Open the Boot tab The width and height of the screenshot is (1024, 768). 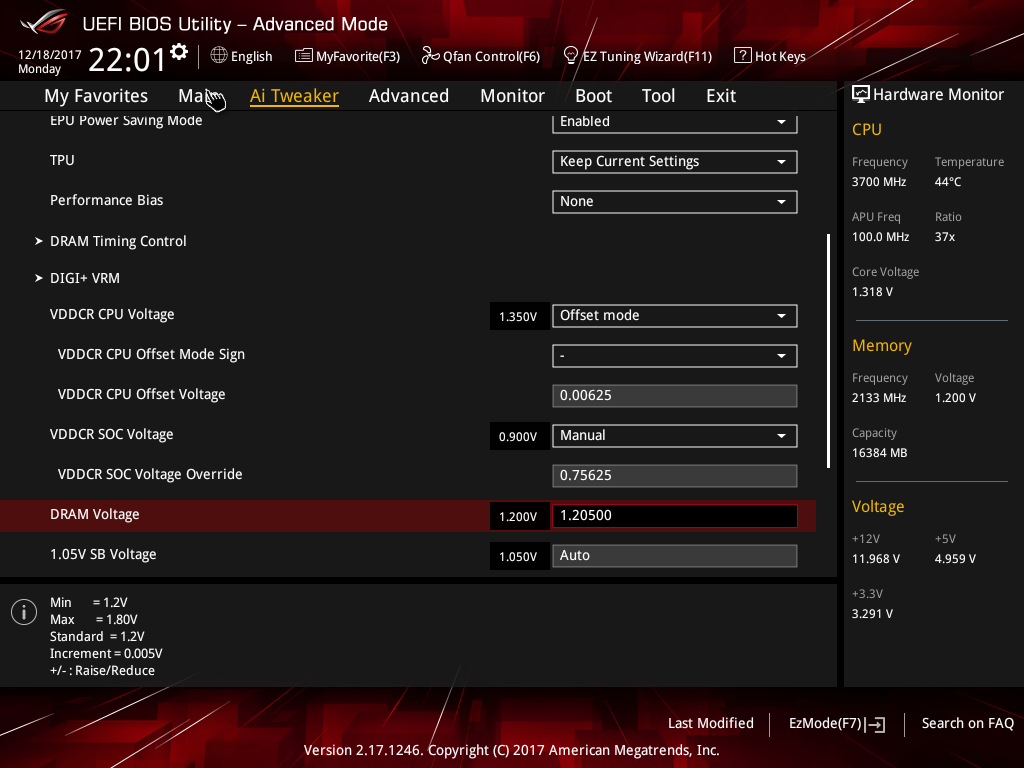click(593, 96)
